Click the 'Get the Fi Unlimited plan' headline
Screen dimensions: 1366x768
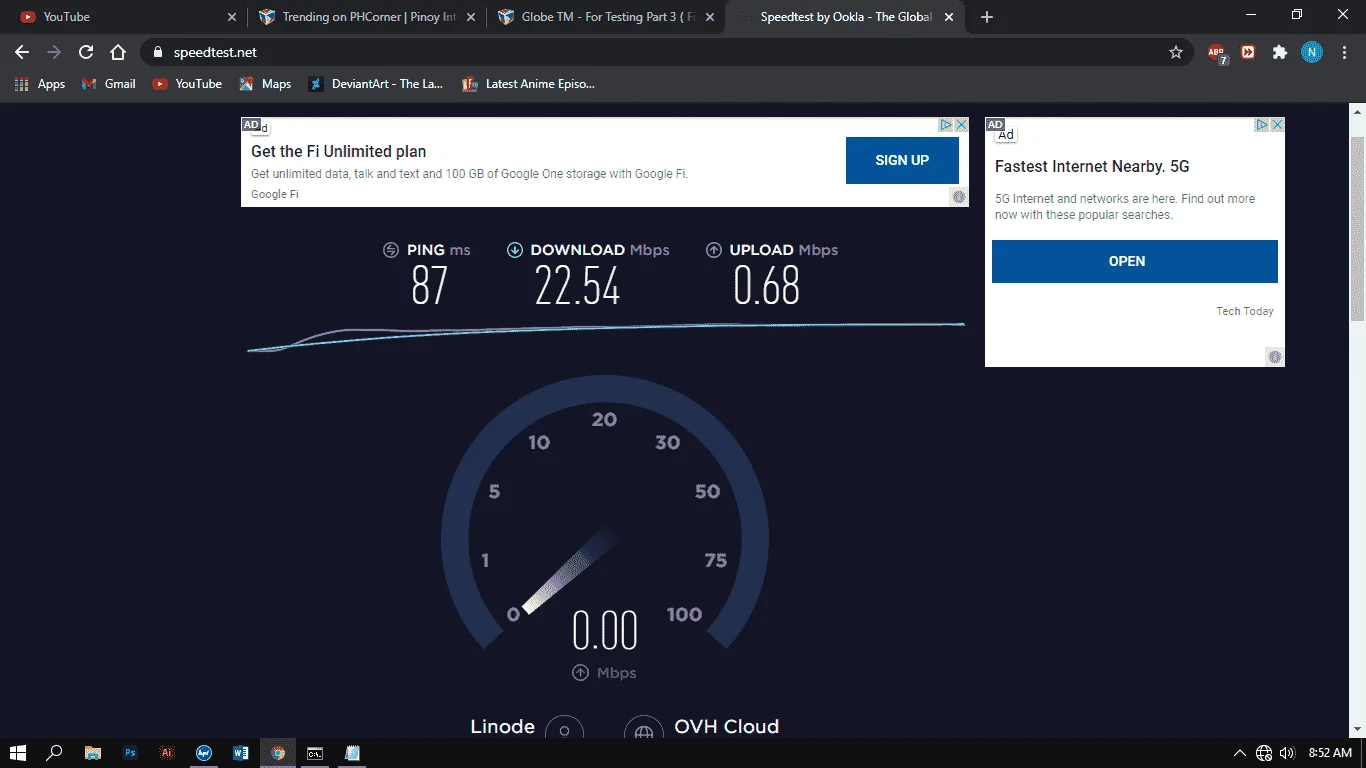[x=339, y=152]
